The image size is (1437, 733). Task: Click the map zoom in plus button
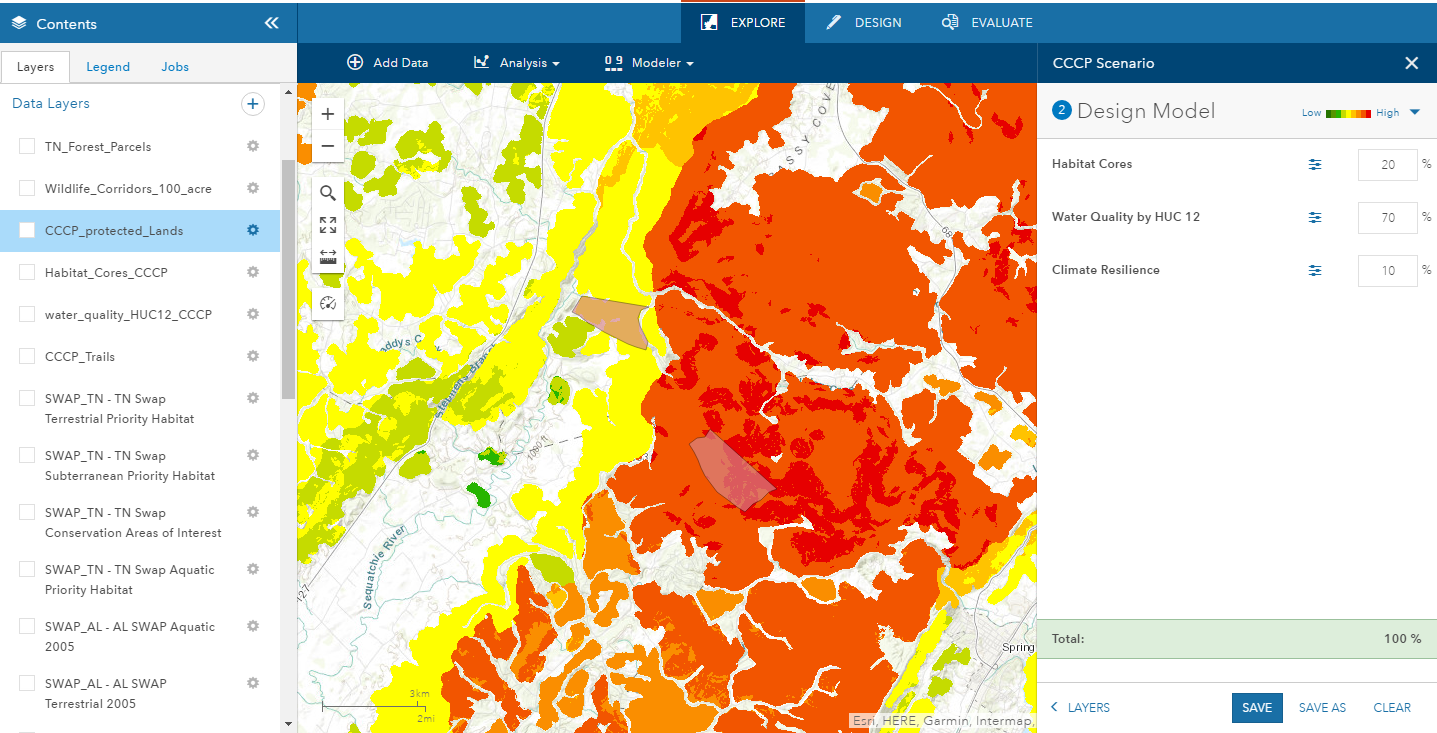[328, 115]
